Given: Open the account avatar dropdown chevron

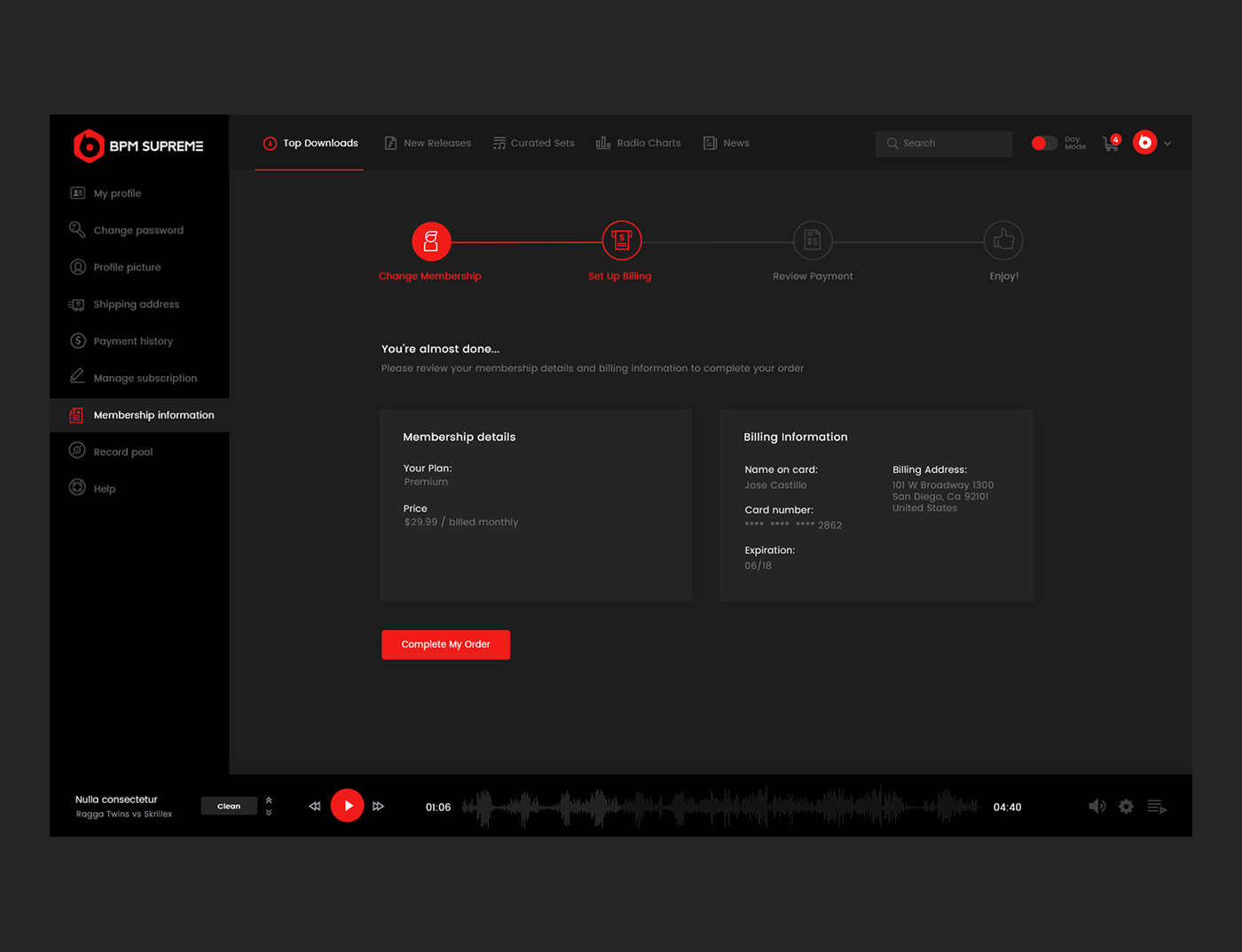Looking at the screenshot, I should (x=1167, y=143).
